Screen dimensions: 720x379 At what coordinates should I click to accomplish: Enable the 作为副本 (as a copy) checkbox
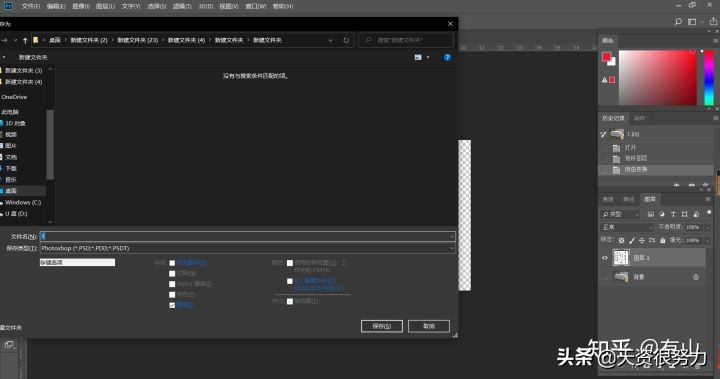point(172,263)
